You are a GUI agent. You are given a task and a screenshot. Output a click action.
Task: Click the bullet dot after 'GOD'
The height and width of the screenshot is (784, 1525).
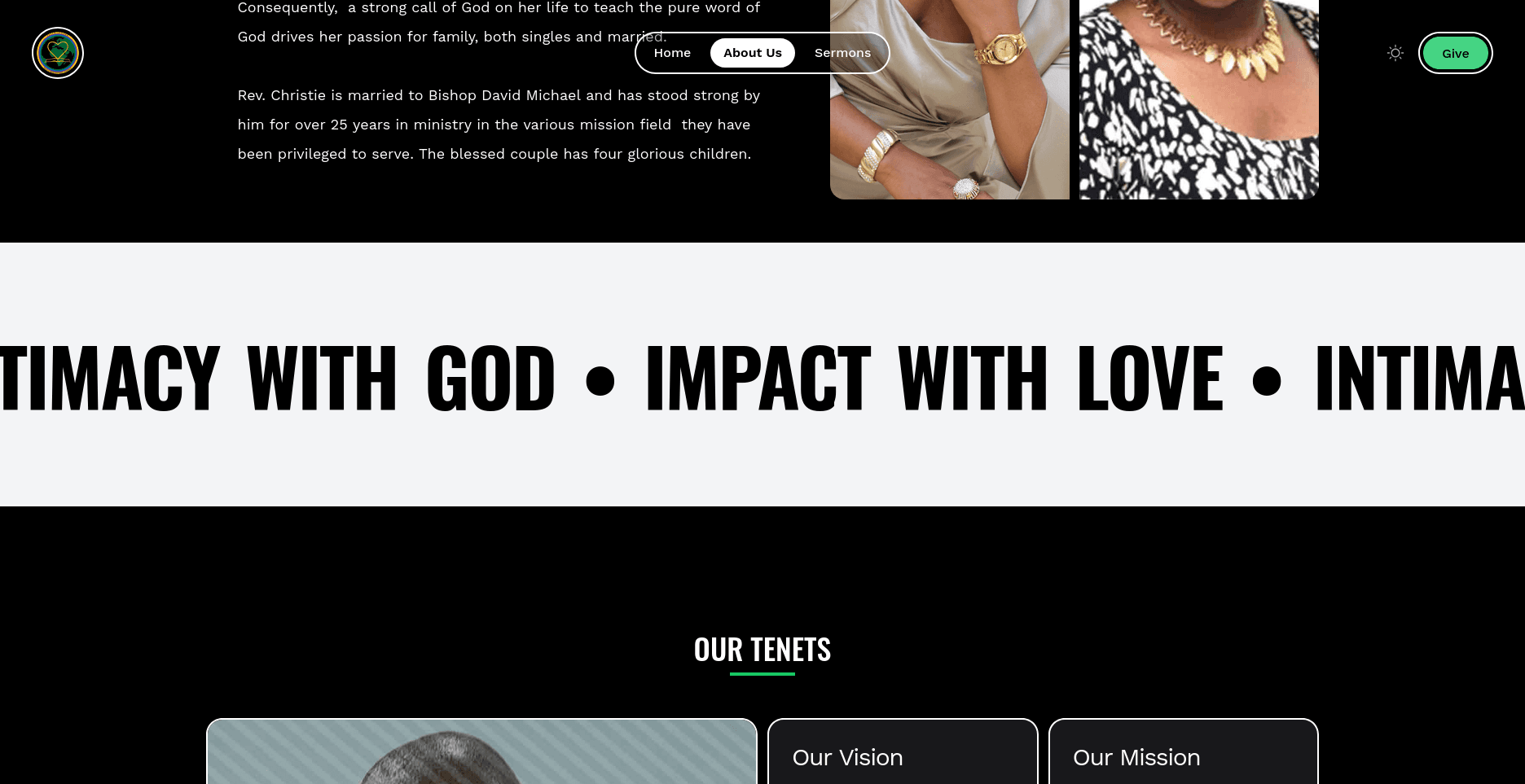tap(600, 380)
